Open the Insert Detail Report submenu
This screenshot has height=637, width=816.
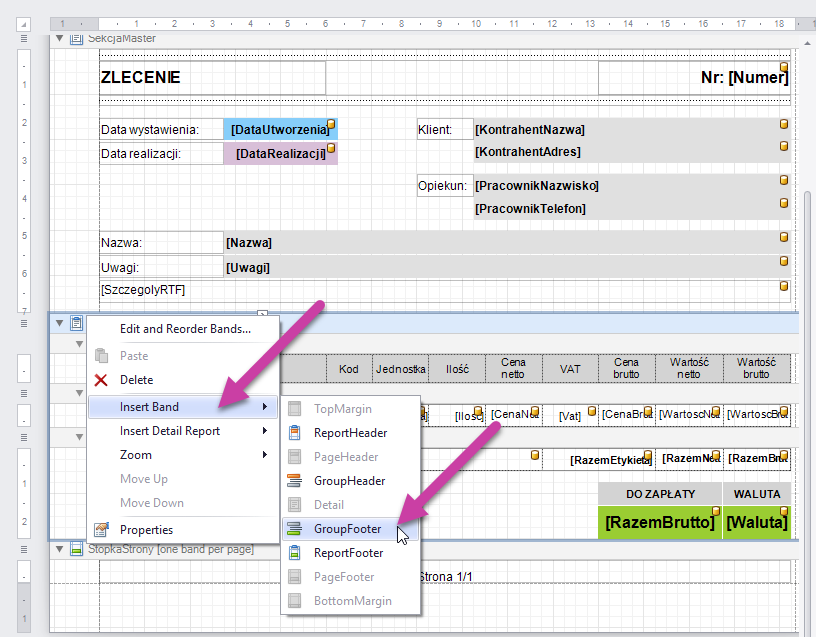[x=180, y=431]
